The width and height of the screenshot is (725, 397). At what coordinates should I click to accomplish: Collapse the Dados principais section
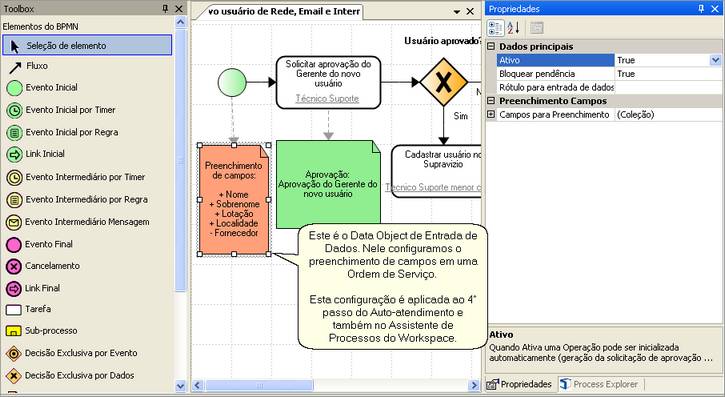[491, 46]
